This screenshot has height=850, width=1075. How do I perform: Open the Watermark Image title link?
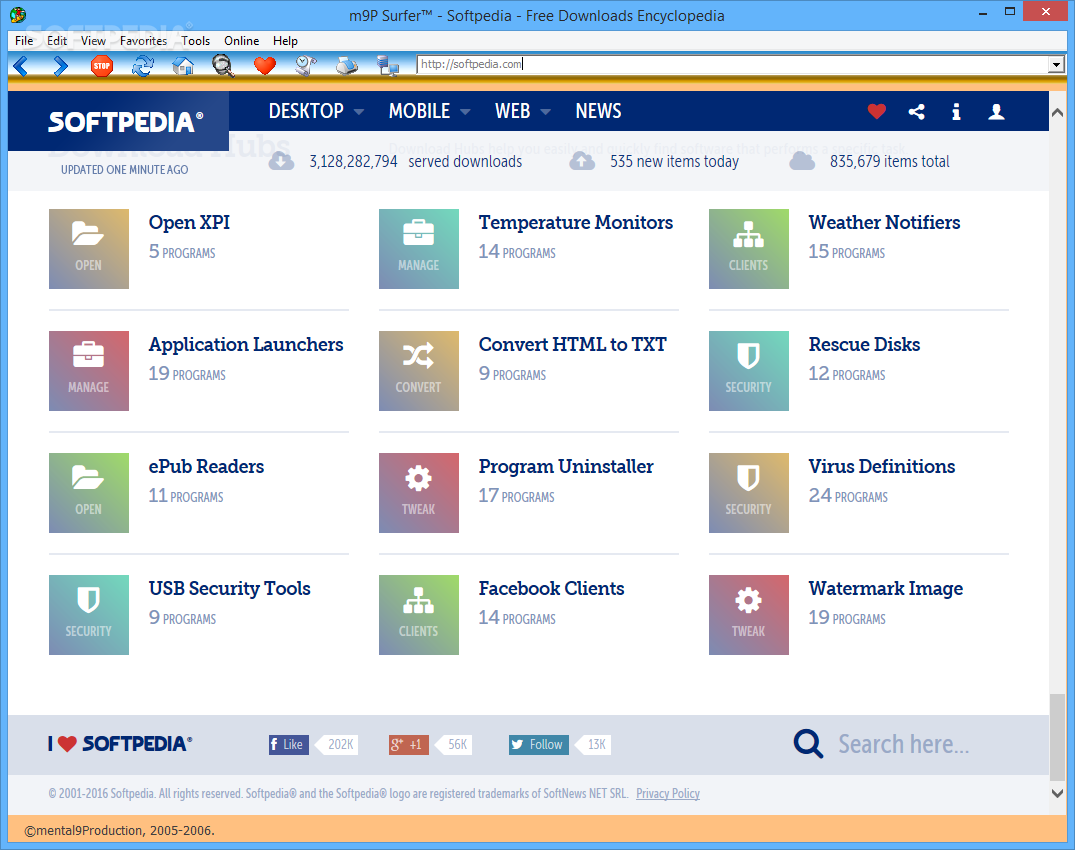tap(886, 589)
